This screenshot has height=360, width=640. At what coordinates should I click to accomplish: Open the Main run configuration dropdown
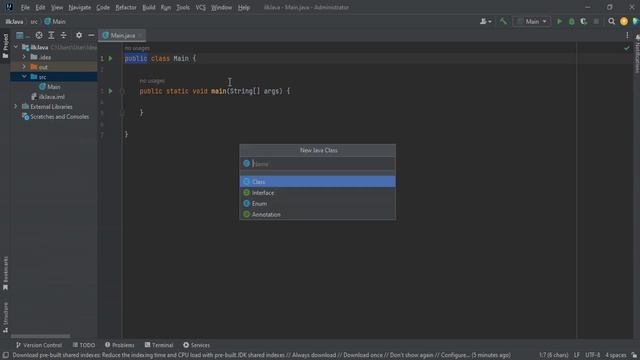(531, 21)
